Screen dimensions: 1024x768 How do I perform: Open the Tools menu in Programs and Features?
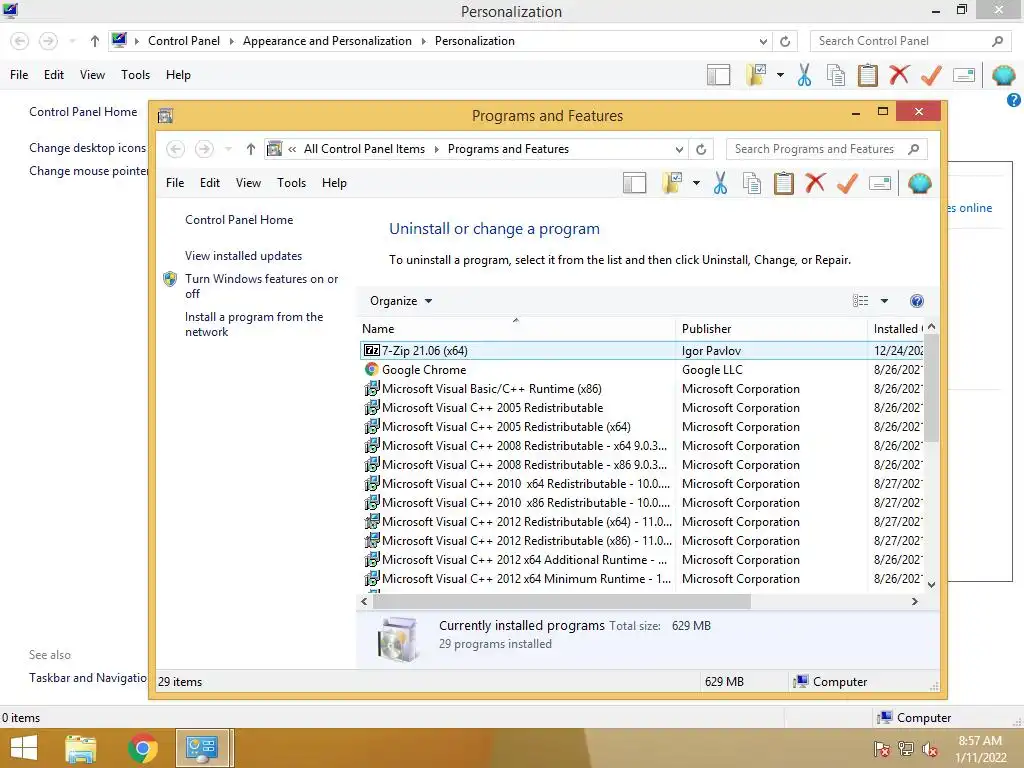291,183
